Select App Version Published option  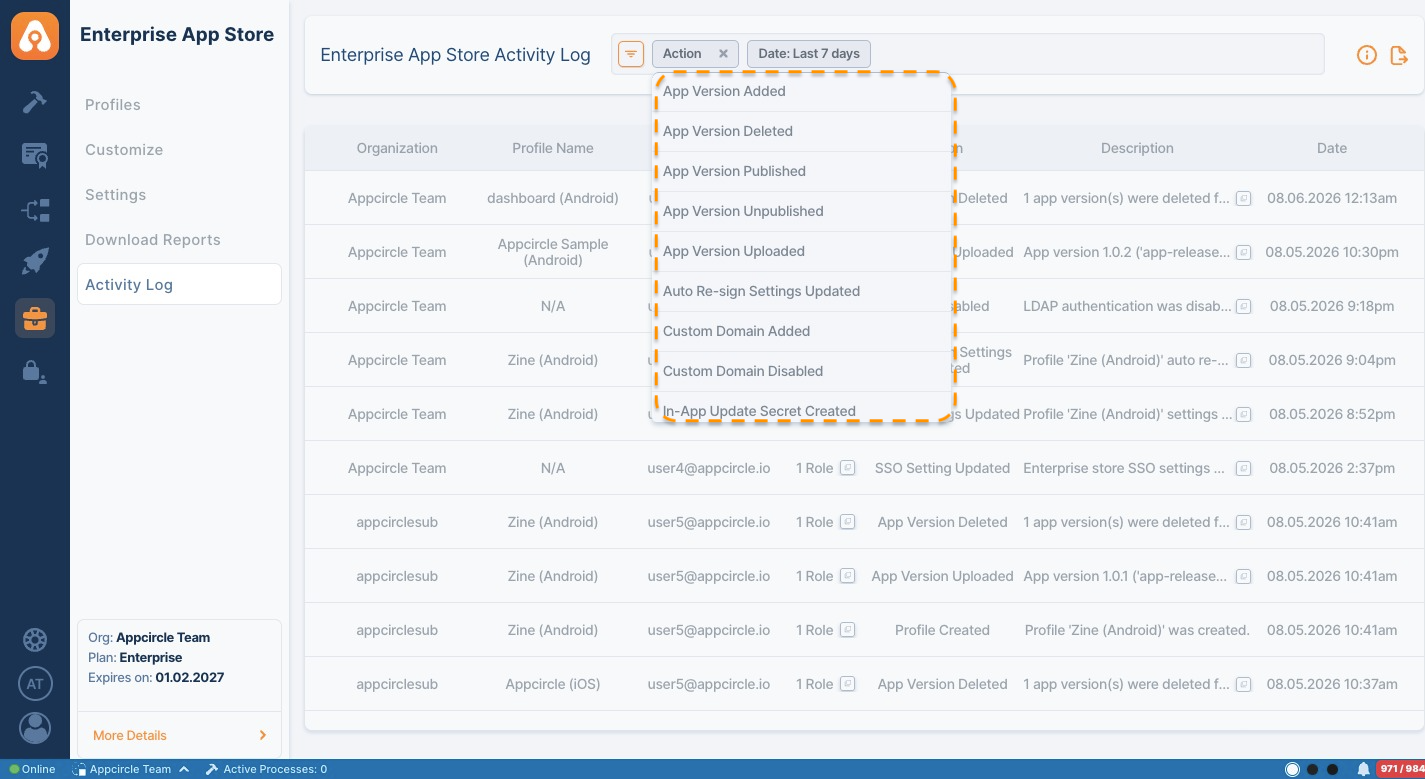pos(801,171)
